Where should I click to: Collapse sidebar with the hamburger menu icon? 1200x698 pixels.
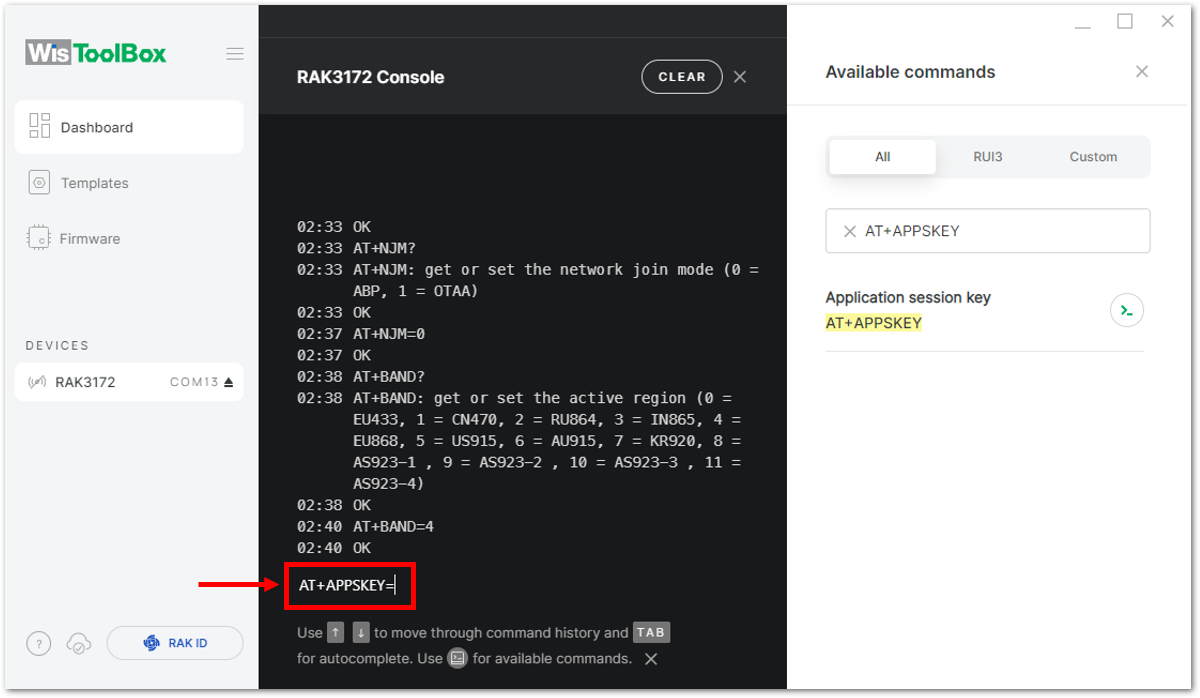point(235,54)
